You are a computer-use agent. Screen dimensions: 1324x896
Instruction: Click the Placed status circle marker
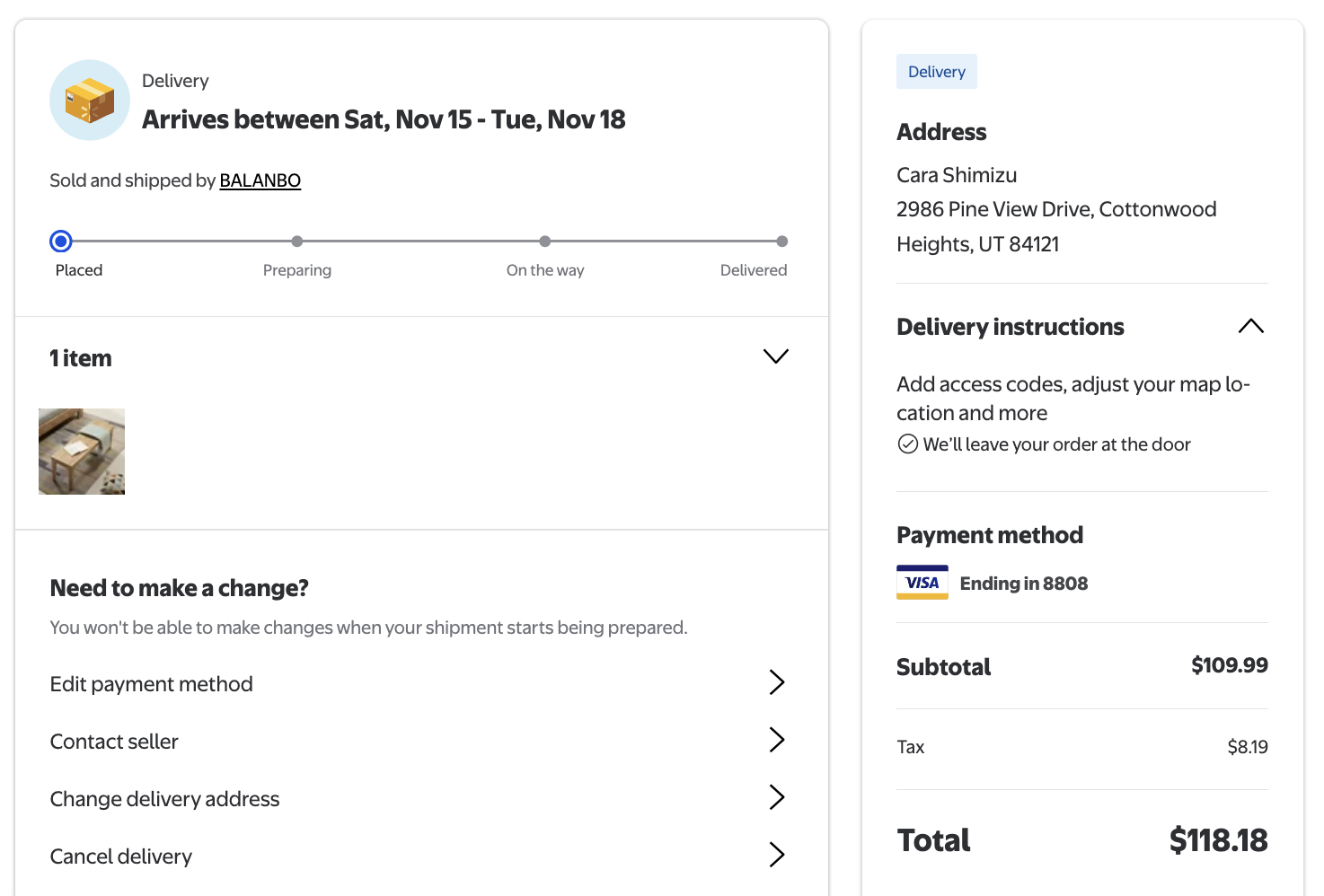click(61, 242)
